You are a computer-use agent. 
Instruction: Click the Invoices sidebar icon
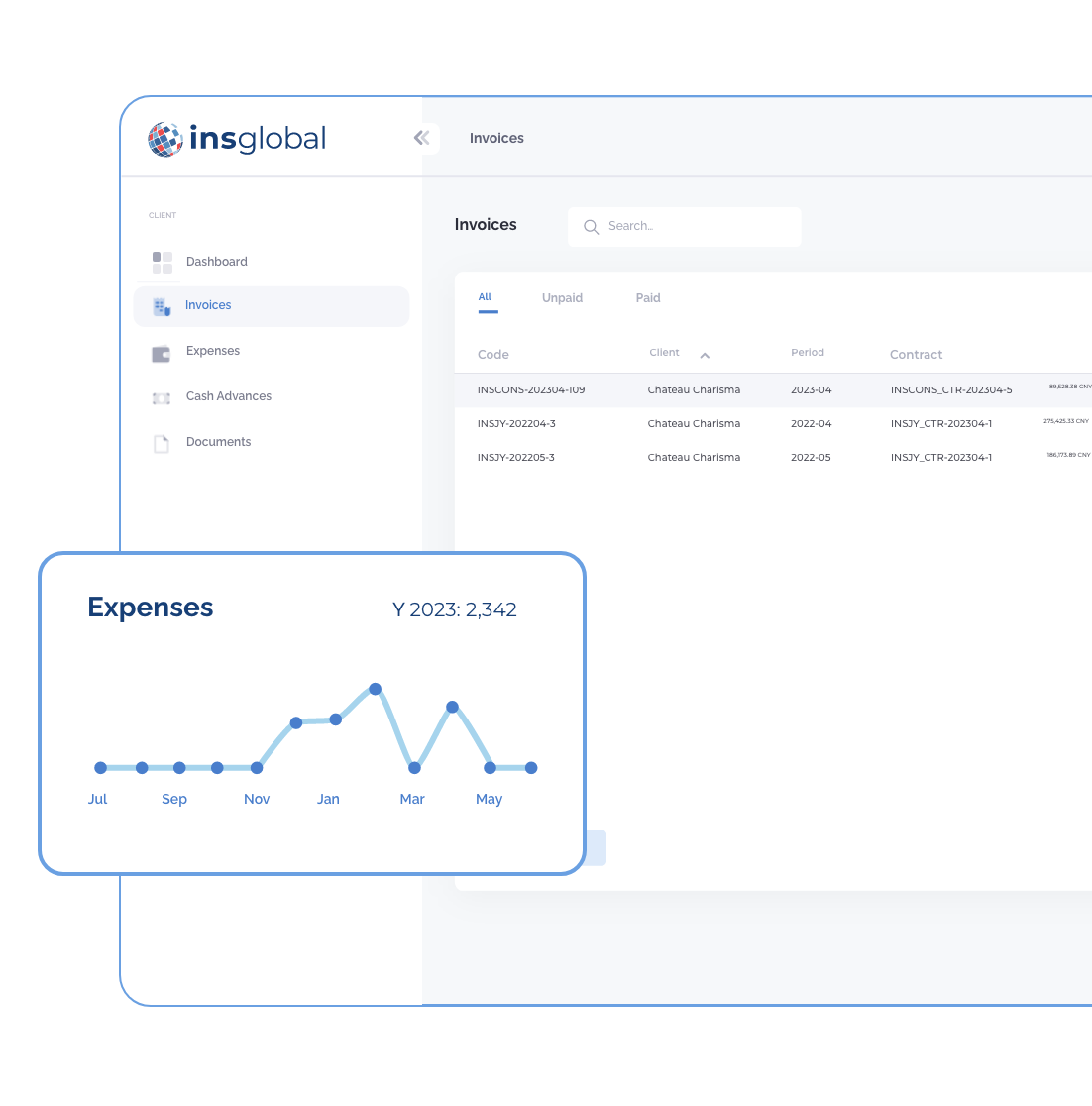point(162,306)
